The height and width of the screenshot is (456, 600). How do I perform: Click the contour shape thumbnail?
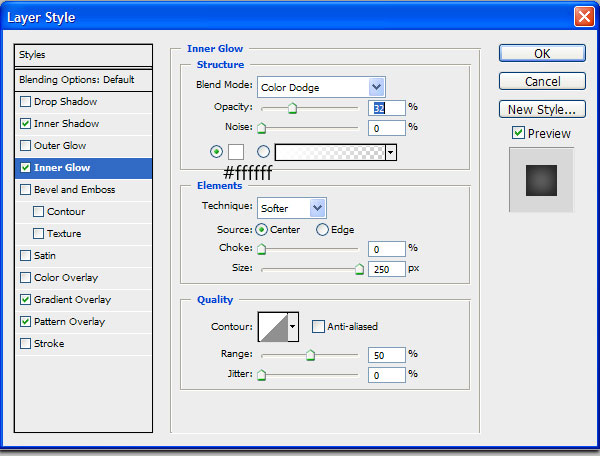click(x=273, y=327)
